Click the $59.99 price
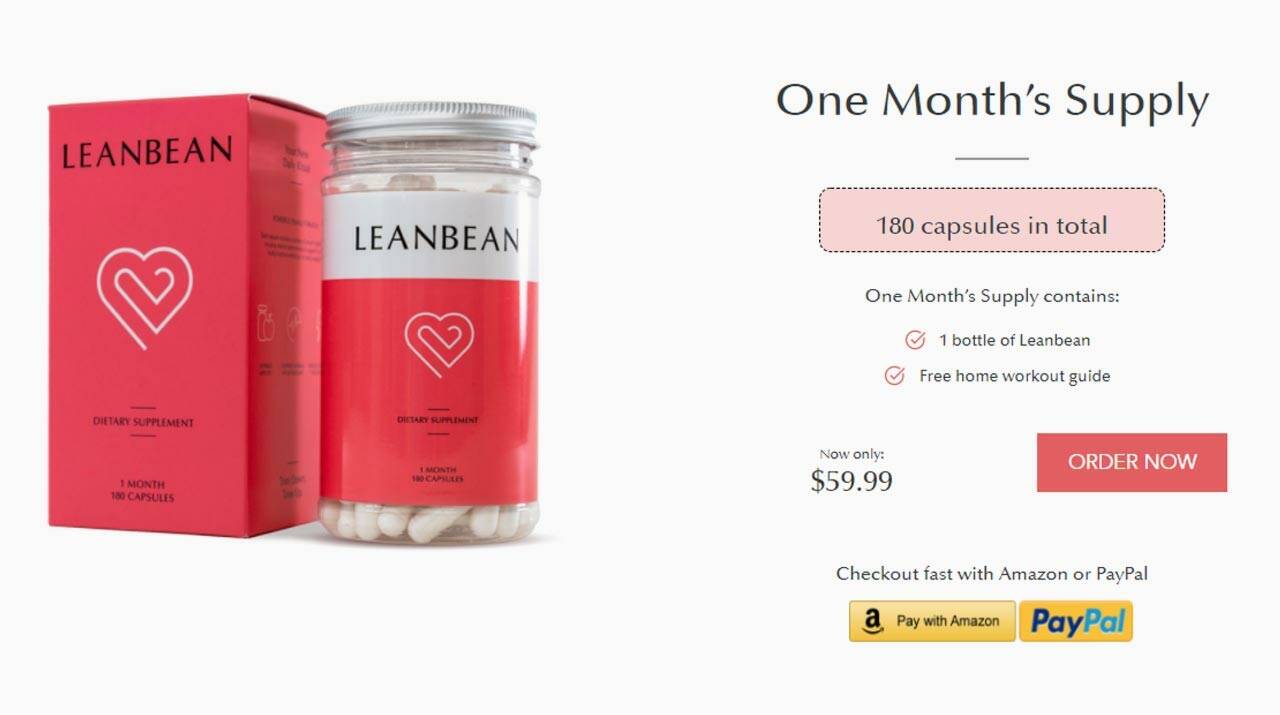Screen dimensions: 1280x715 (851, 481)
